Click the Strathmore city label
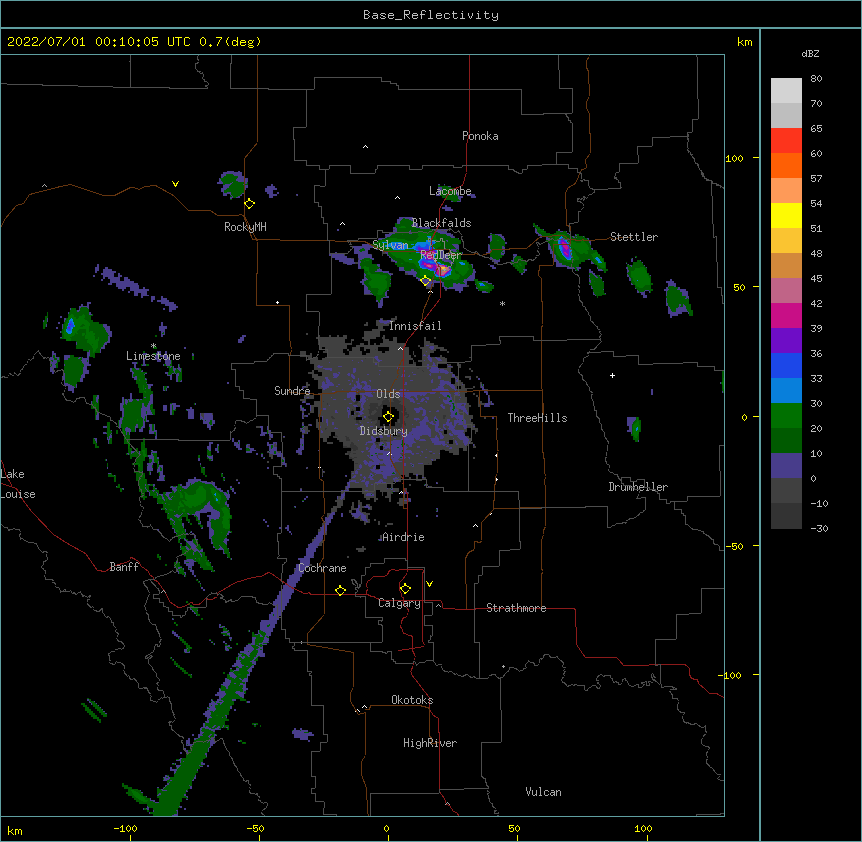862x842 pixels. pyautogui.click(x=516, y=608)
